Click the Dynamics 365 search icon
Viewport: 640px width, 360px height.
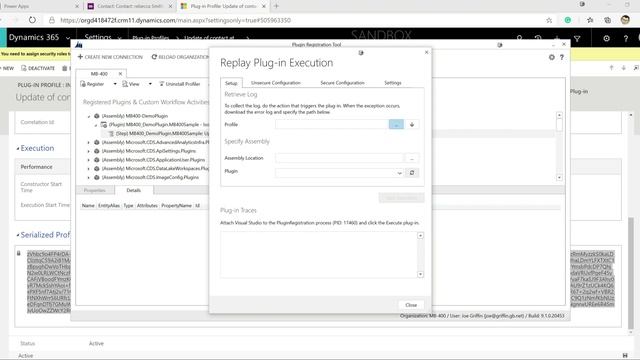click(x=519, y=38)
